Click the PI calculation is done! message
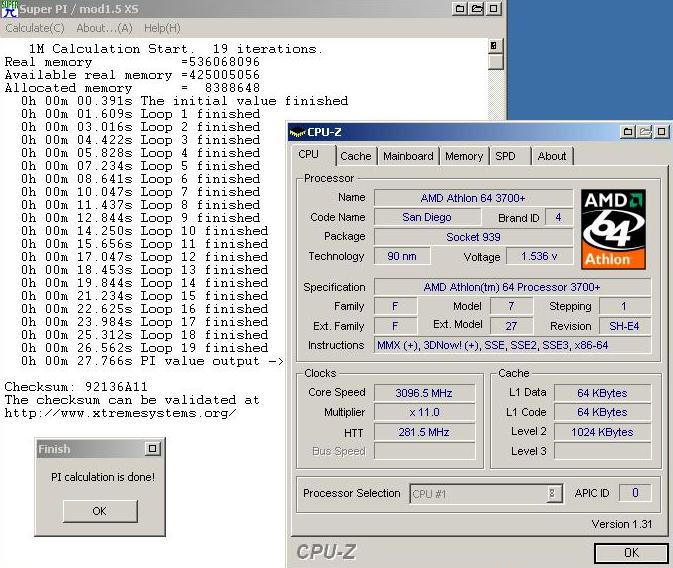 [x=103, y=477]
